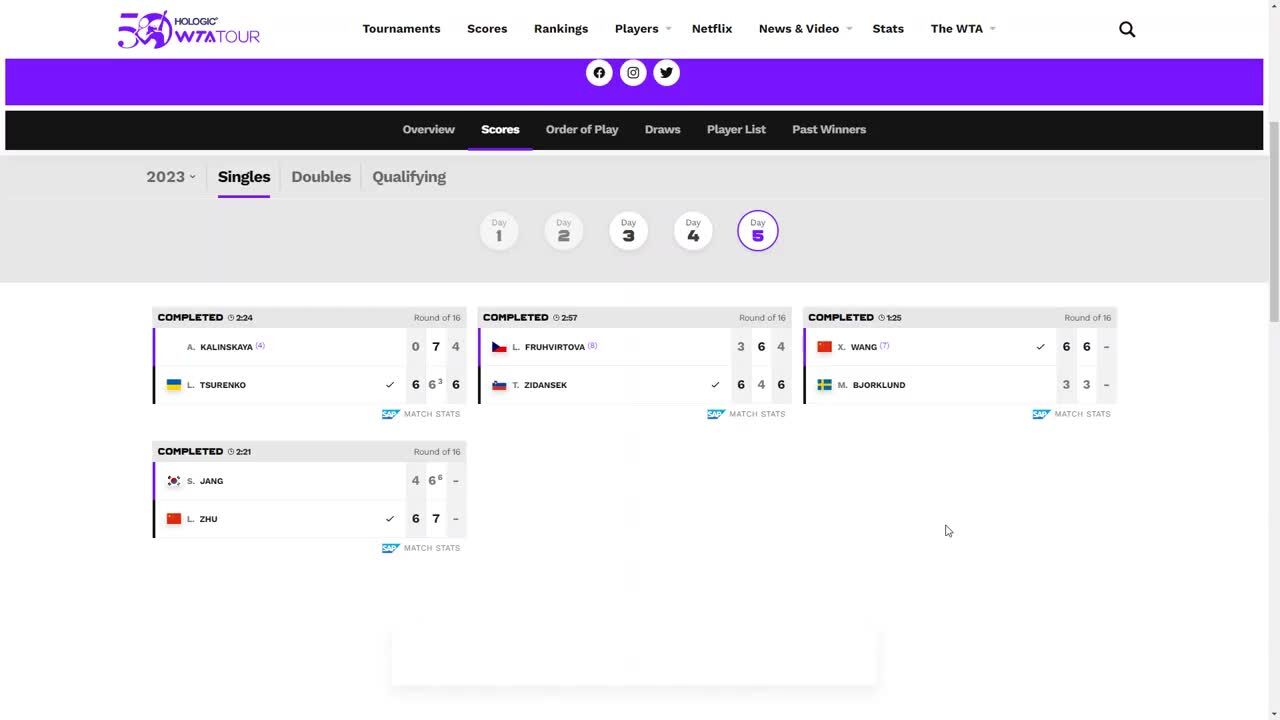Select the Scores tournament tab
This screenshot has height=720, width=1280.
coord(500,130)
